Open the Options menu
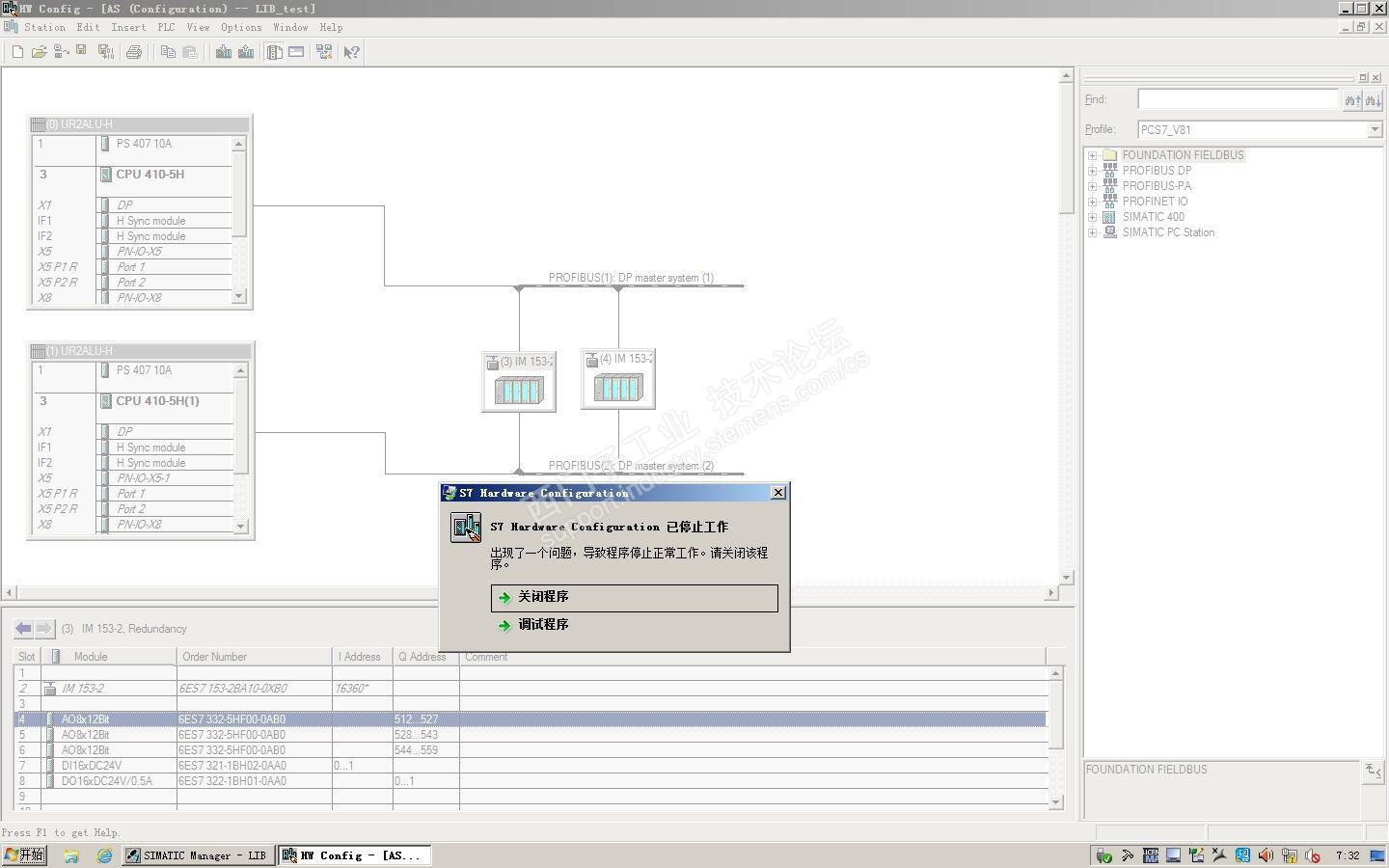The image size is (1389, 868). point(241,27)
